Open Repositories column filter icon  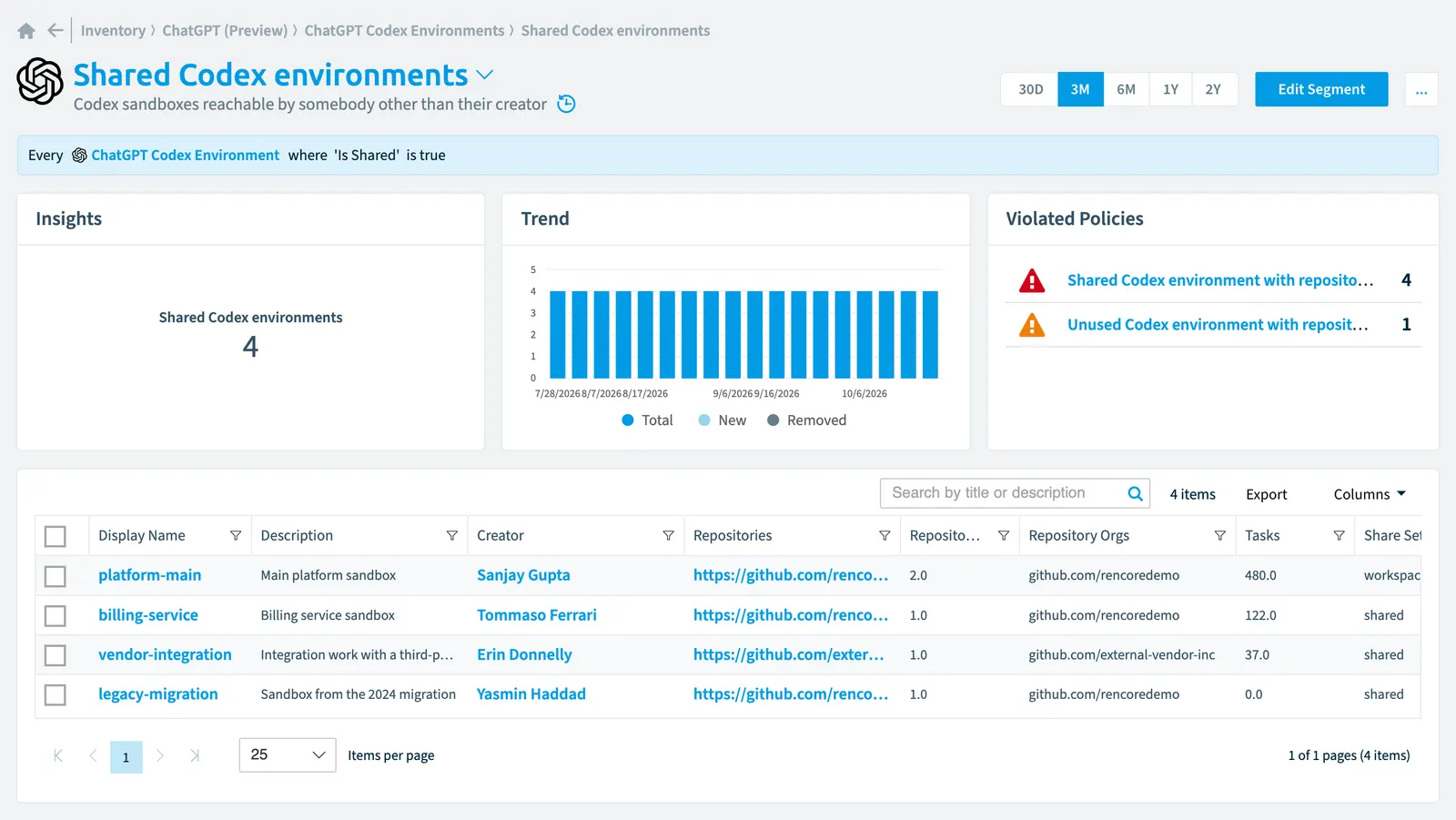[885, 535]
